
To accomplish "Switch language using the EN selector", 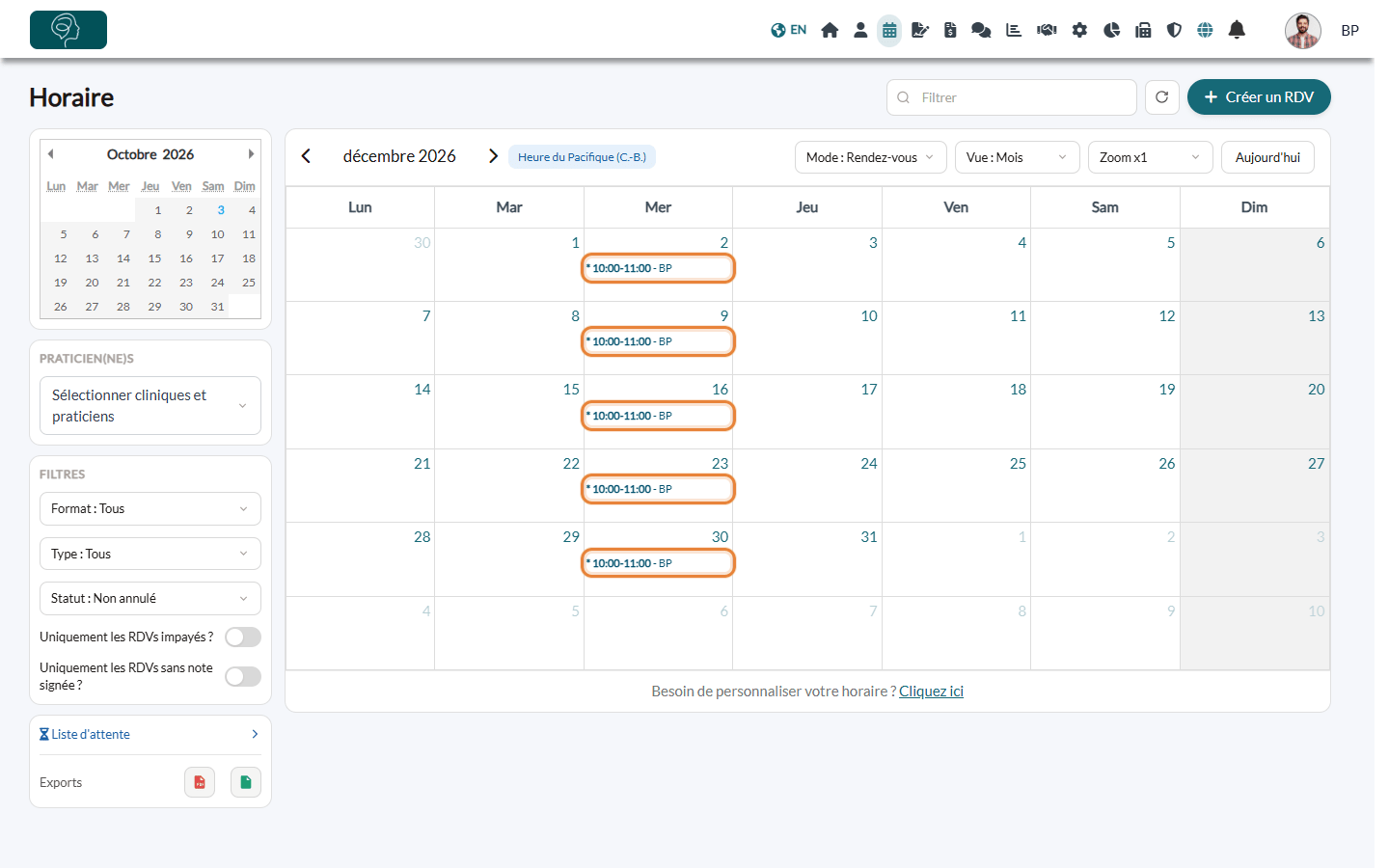I will pyautogui.click(x=789, y=30).
